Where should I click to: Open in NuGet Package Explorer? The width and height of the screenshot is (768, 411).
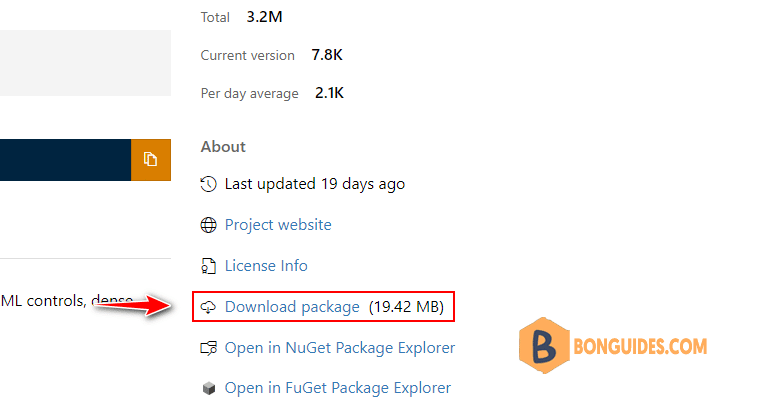pos(339,348)
